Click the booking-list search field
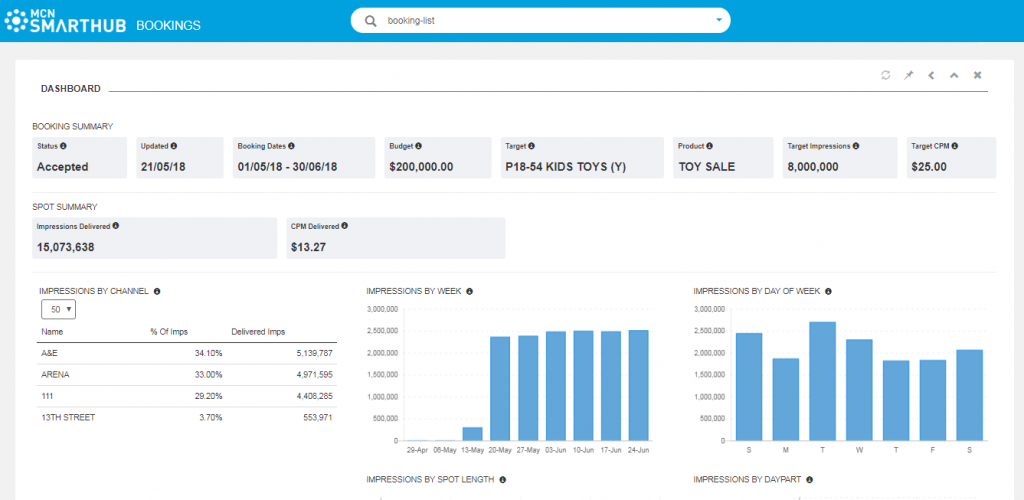This screenshot has width=1024, height=500. click(540, 20)
